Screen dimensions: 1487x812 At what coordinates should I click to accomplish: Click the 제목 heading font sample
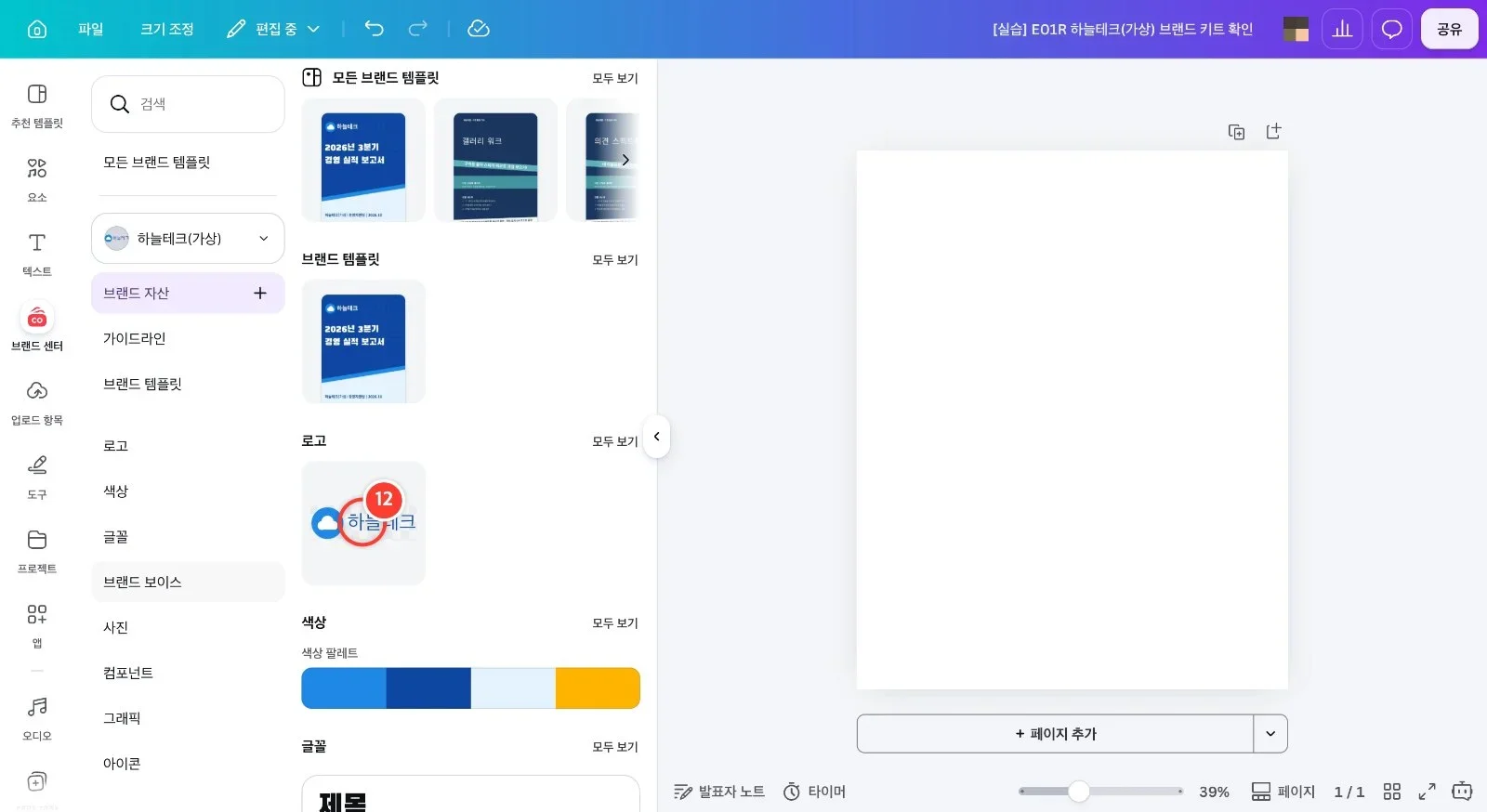(x=342, y=802)
